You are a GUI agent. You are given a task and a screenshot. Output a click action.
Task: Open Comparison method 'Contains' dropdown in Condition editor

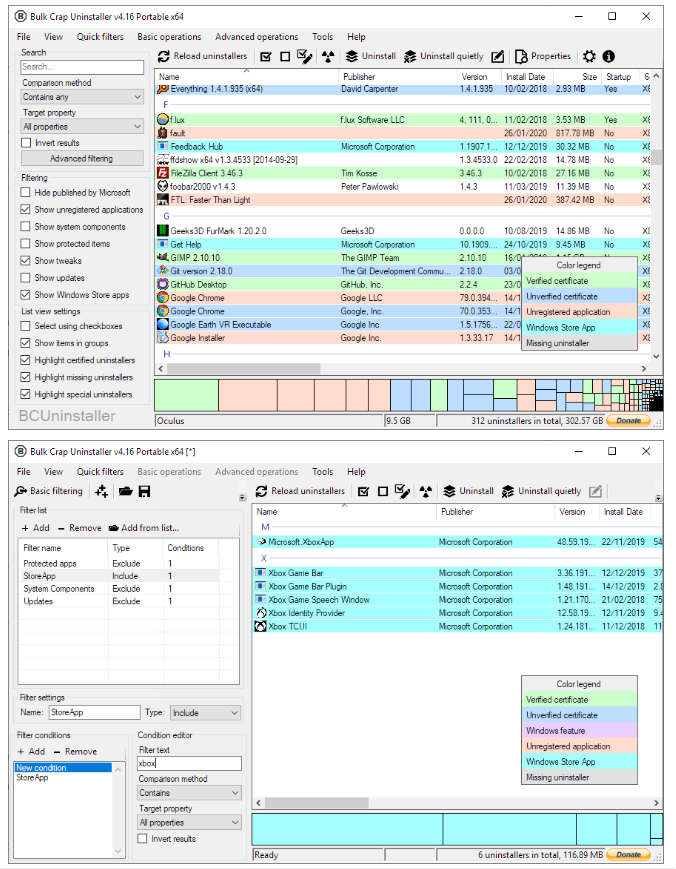(190, 793)
